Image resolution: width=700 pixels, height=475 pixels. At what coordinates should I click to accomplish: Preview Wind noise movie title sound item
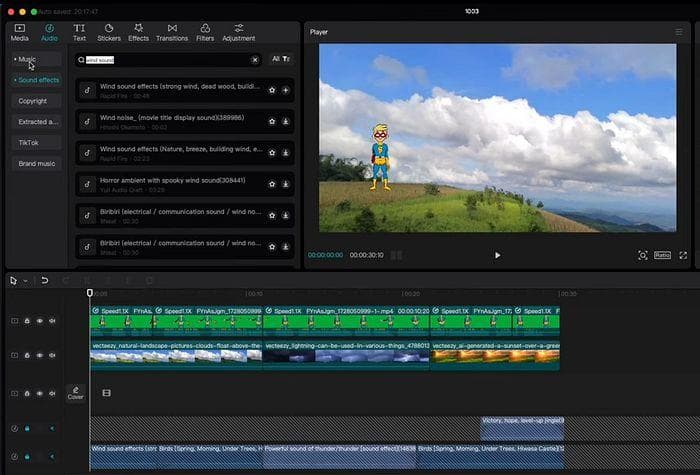pos(88,121)
